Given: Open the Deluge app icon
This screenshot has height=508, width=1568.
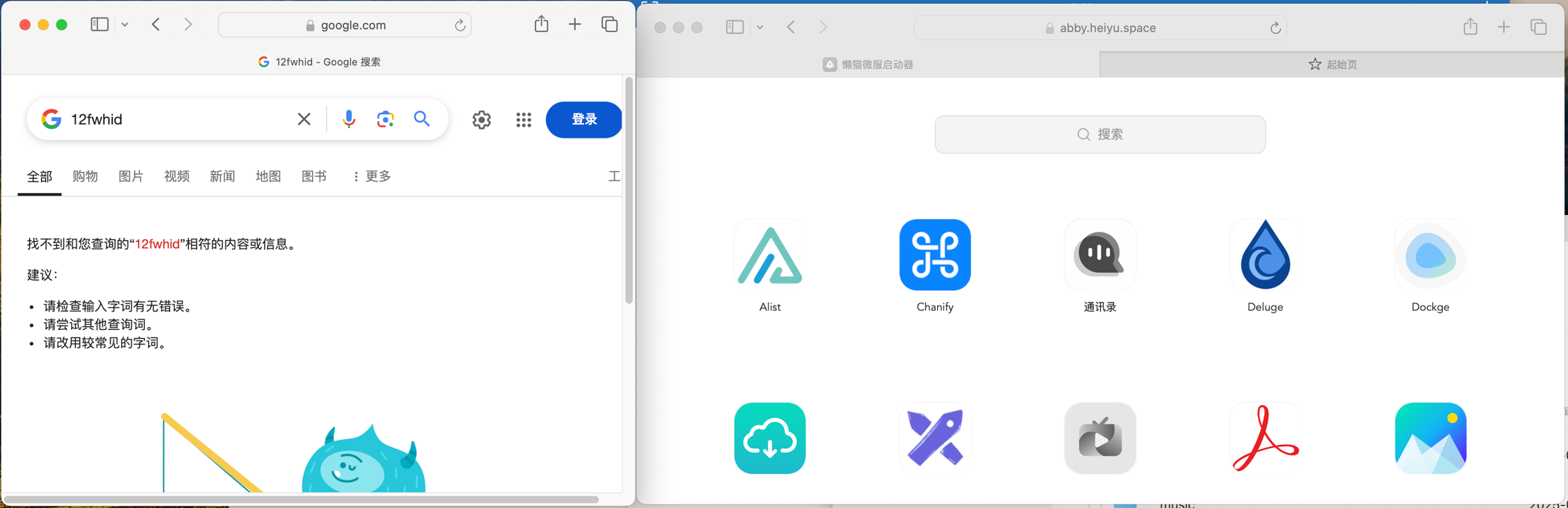Looking at the screenshot, I should tap(1265, 255).
